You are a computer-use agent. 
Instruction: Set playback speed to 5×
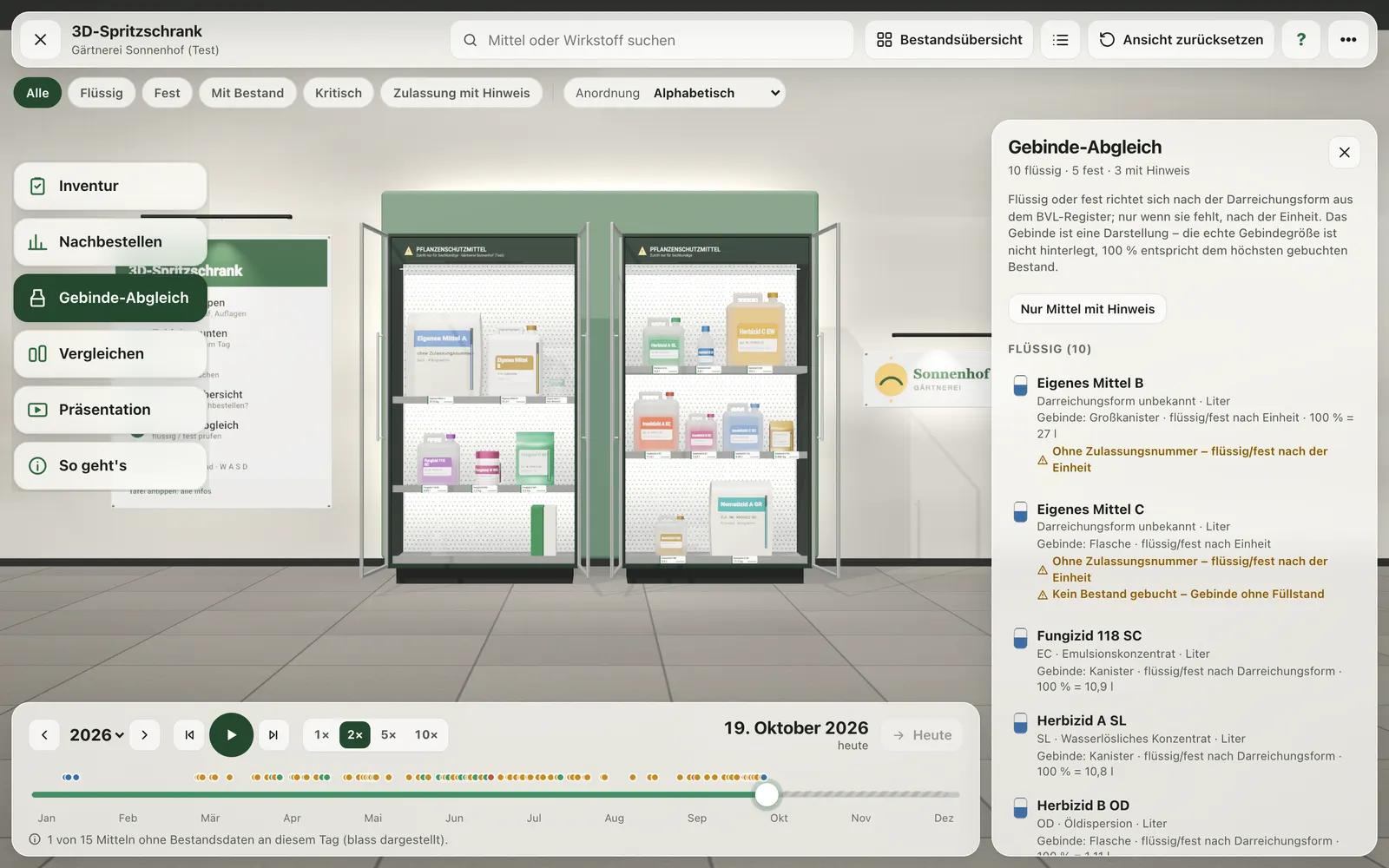tap(388, 735)
